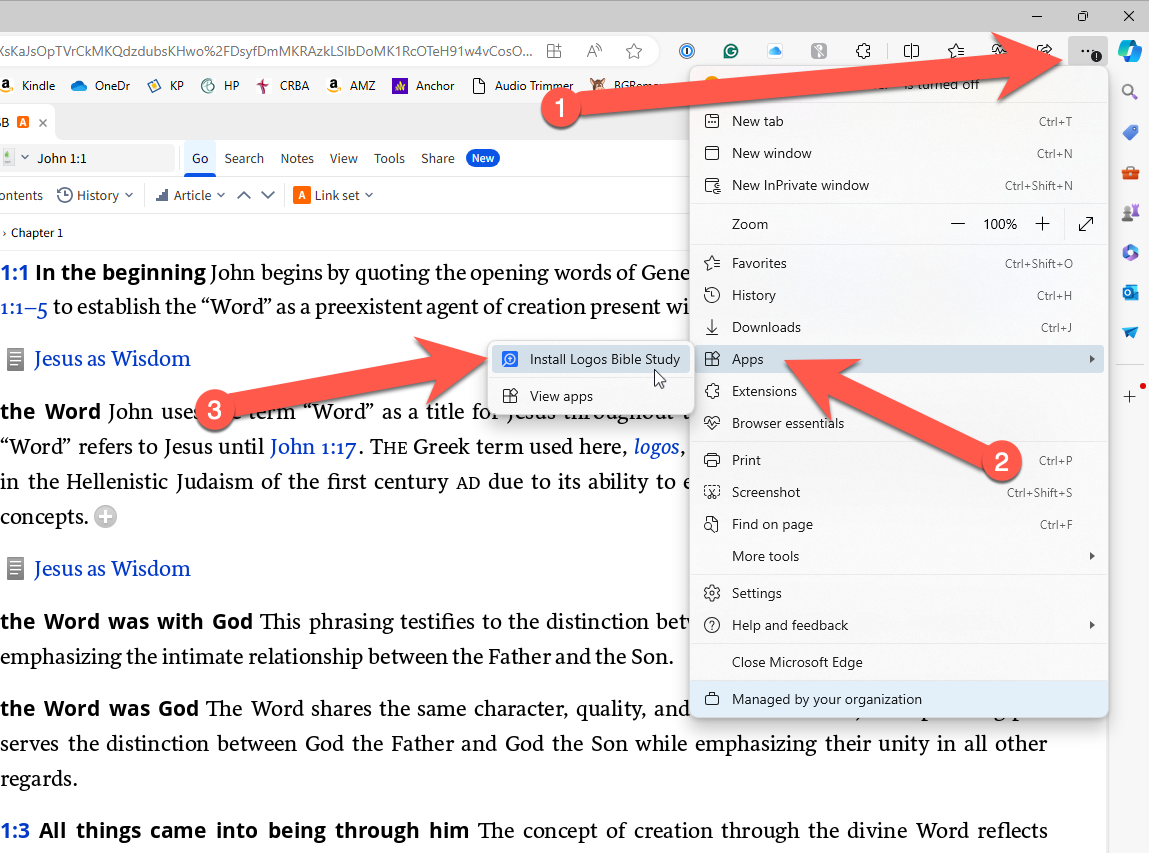Select Find on page
This screenshot has height=853, width=1149.
[x=899, y=525]
